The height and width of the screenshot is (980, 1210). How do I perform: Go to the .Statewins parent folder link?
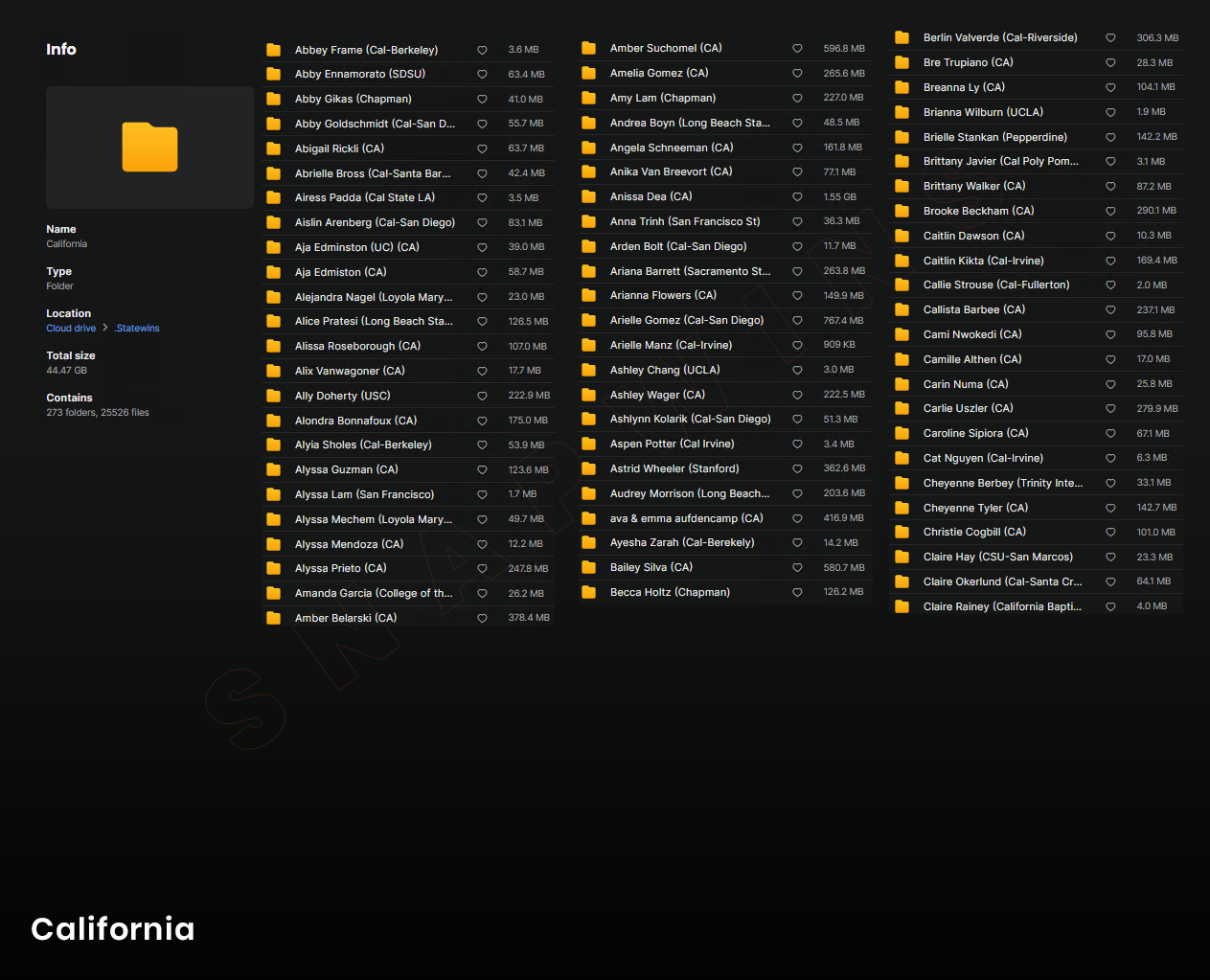(x=137, y=329)
